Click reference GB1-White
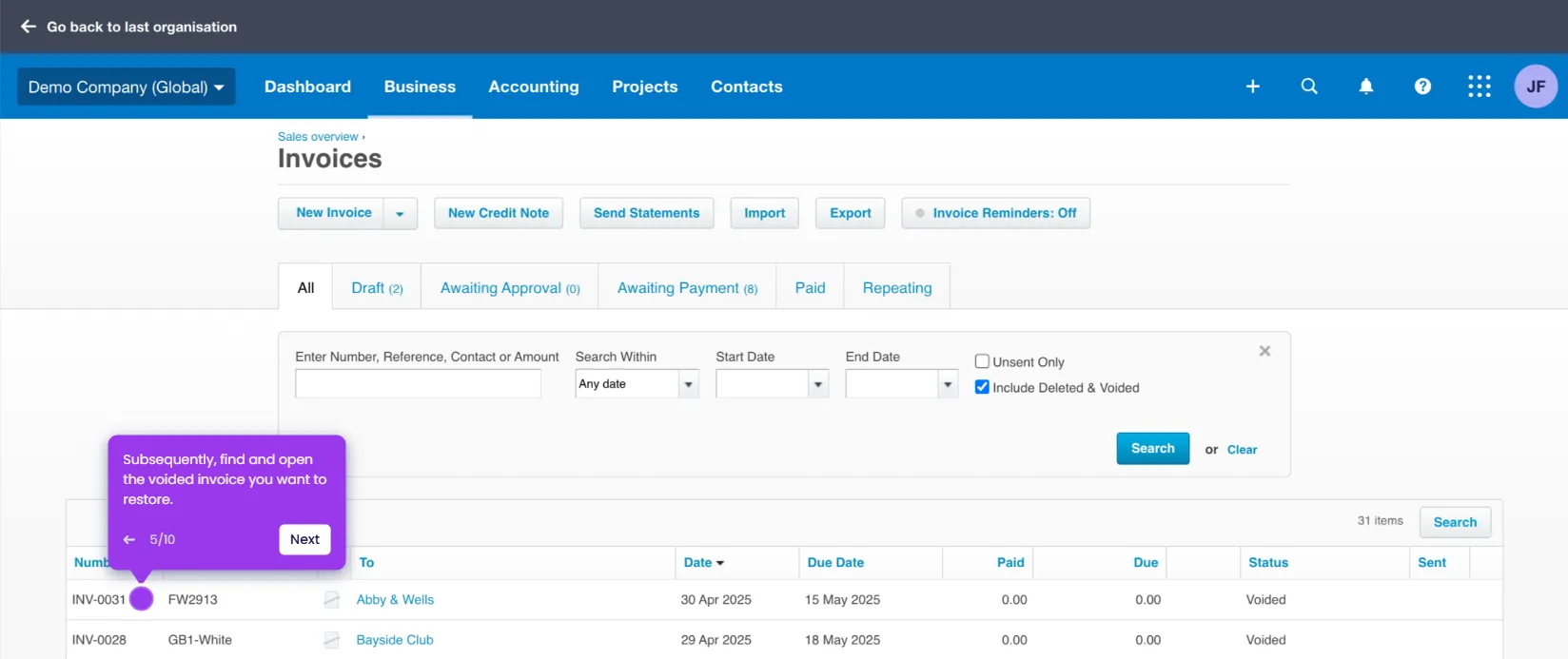Viewport: 1568px width, 659px height. [200, 640]
